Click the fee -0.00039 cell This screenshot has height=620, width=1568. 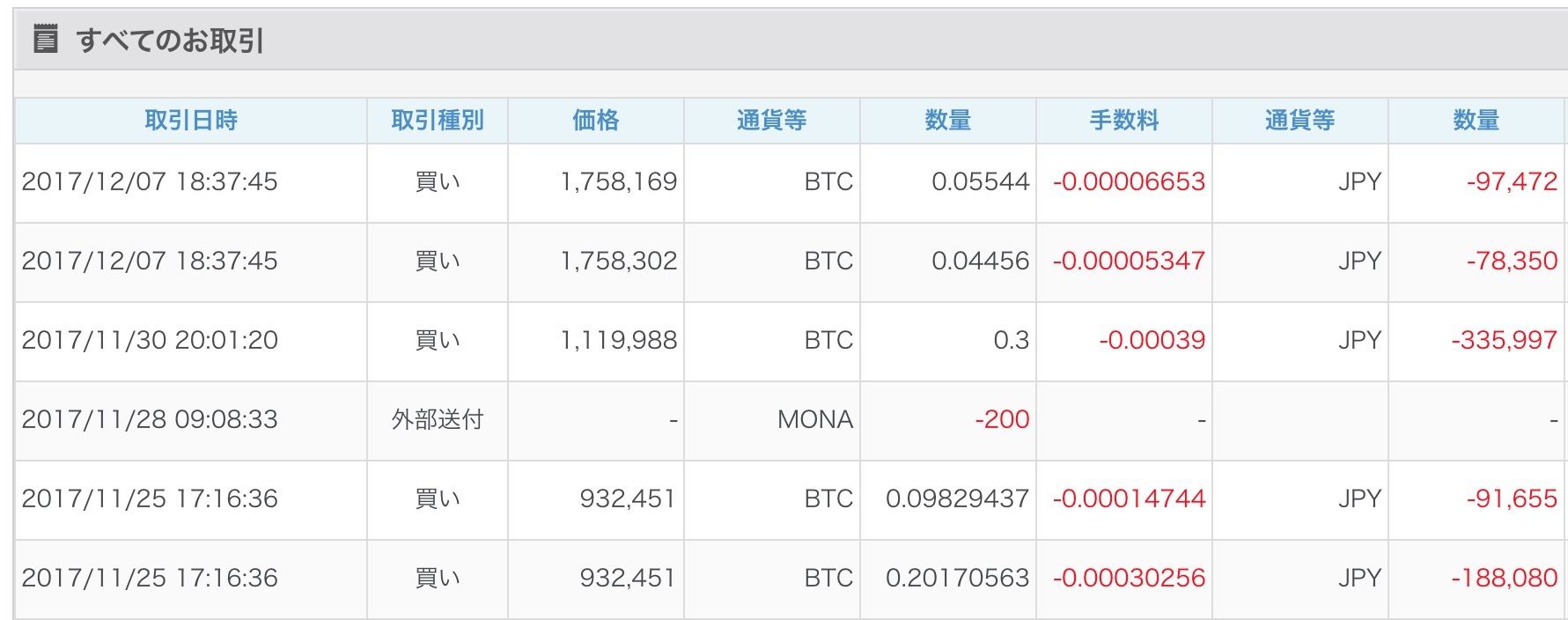[x=1124, y=342]
